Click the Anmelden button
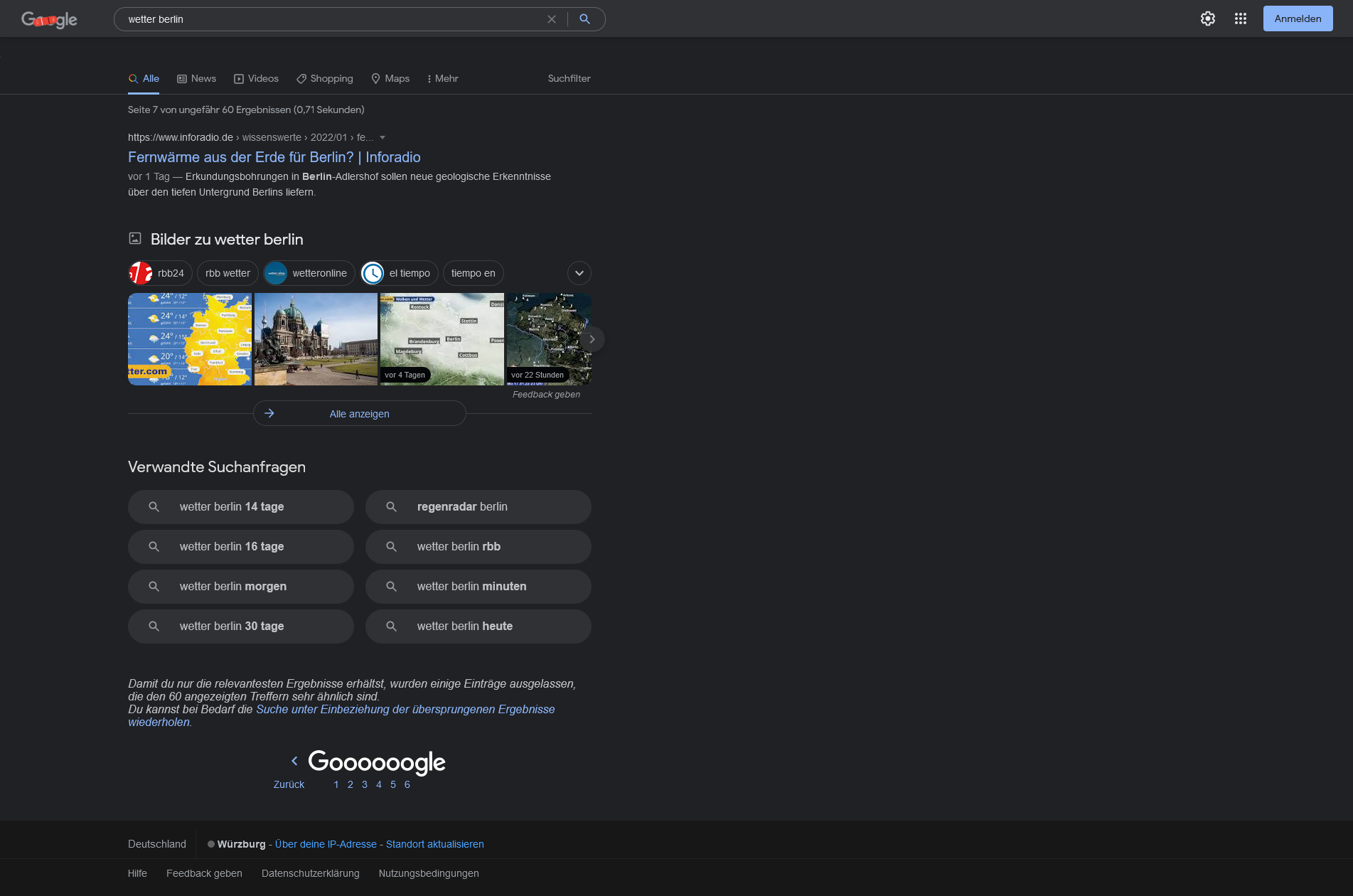 (1297, 18)
